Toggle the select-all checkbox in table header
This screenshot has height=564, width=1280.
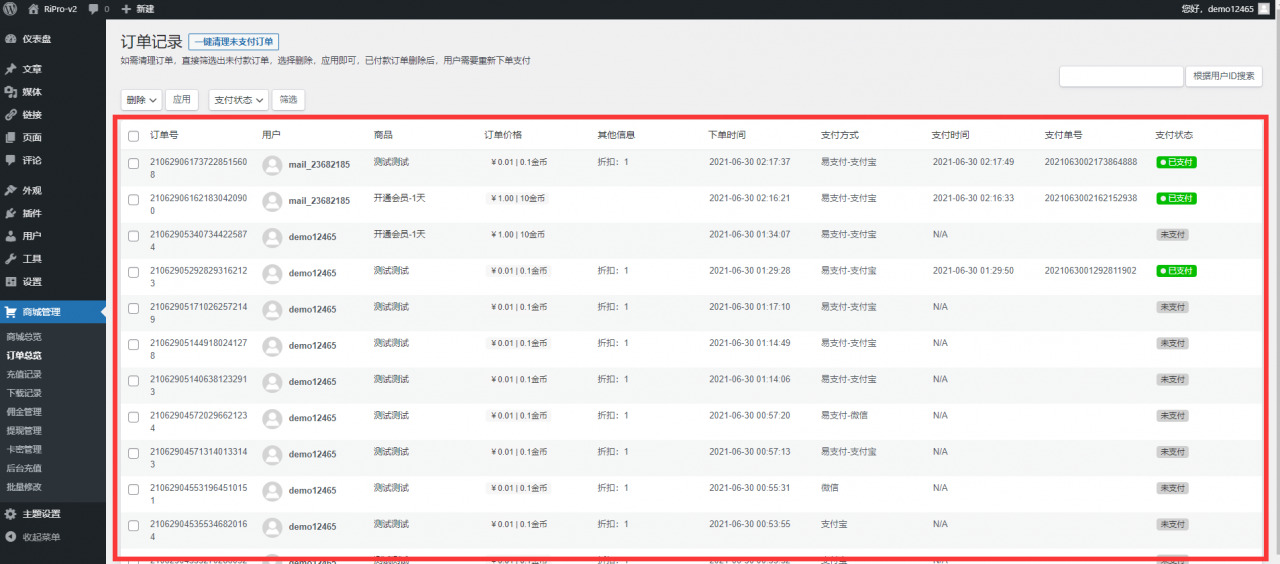click(133, 136)
